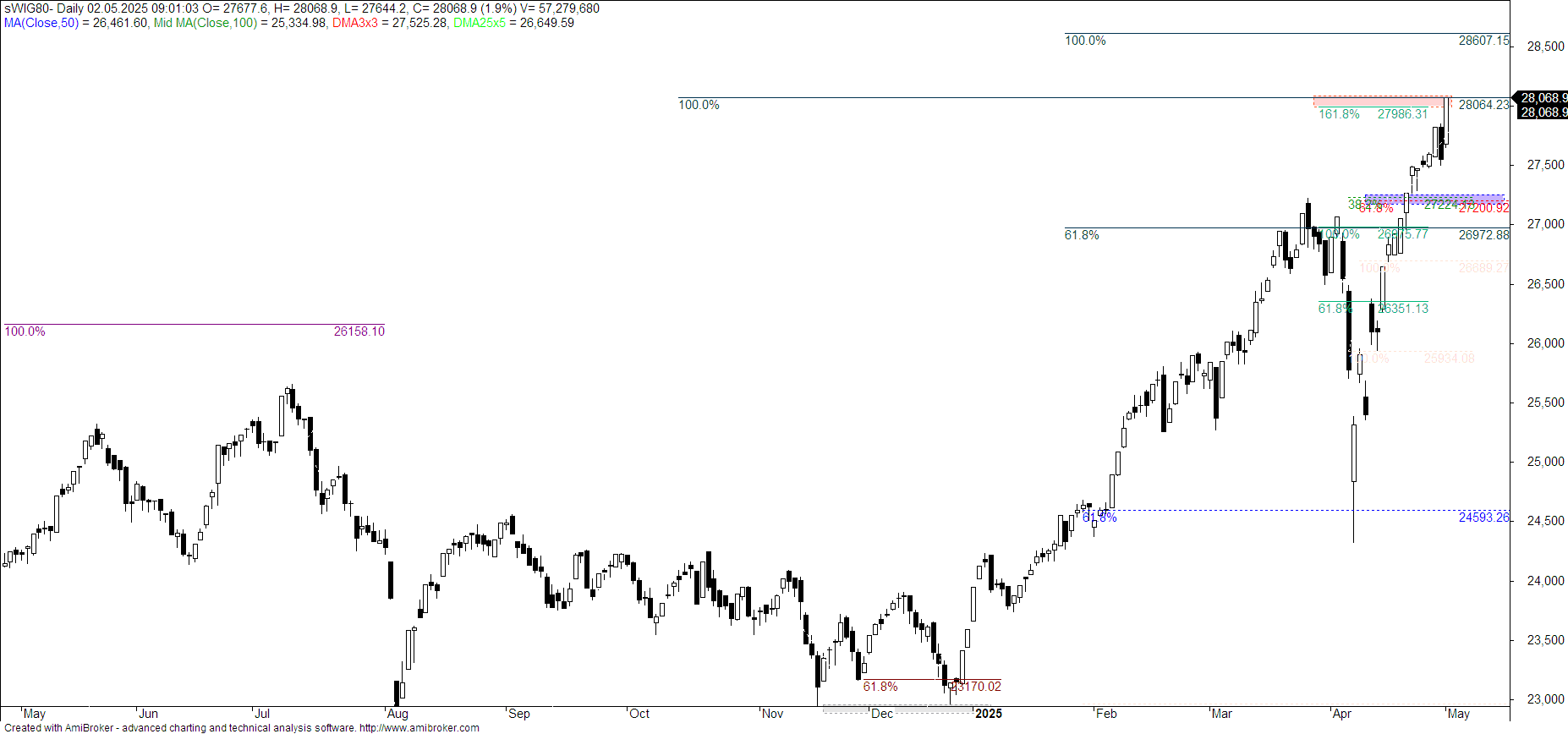Image resolution: width=1568 pixels, height=734 pixels.
Task: Click the 2025 year marker on time axis
Action: pyautogui.click(x=988, y=714)
